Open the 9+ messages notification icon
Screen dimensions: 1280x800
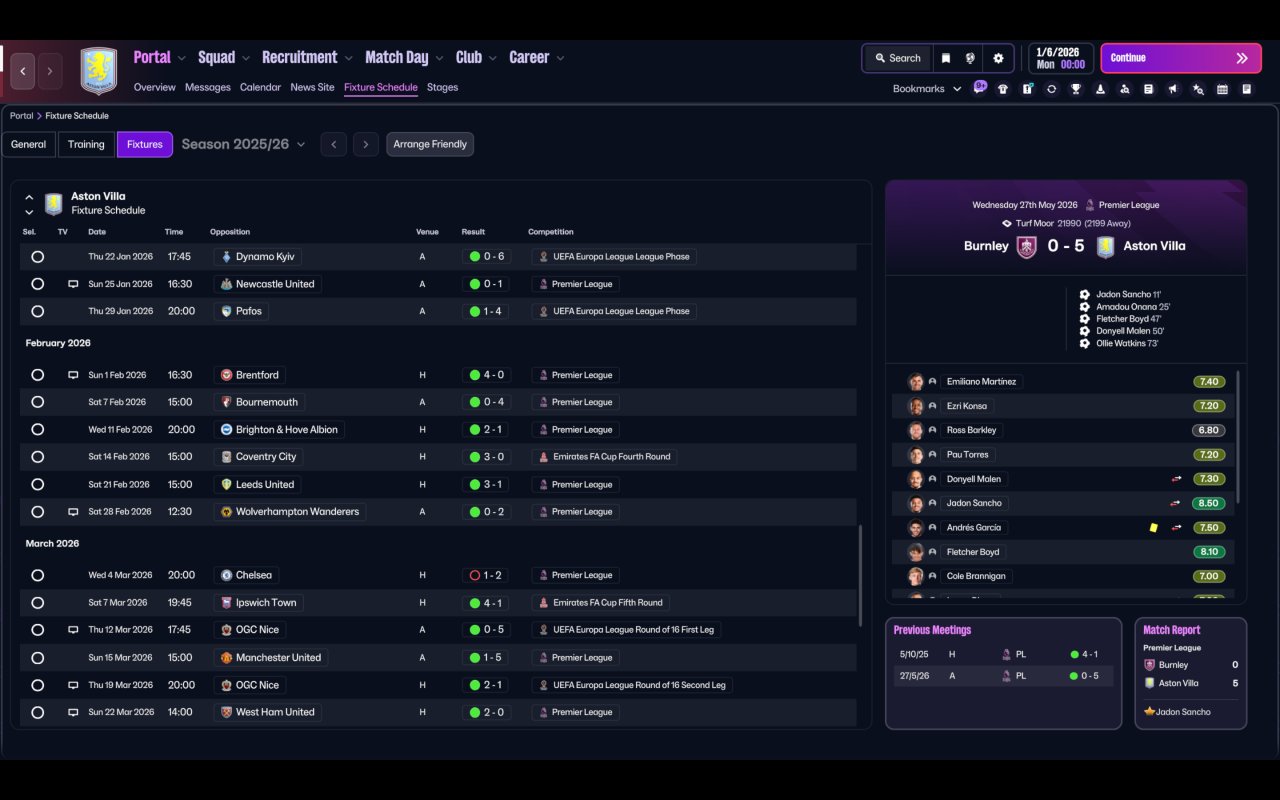tap(980, 87)
